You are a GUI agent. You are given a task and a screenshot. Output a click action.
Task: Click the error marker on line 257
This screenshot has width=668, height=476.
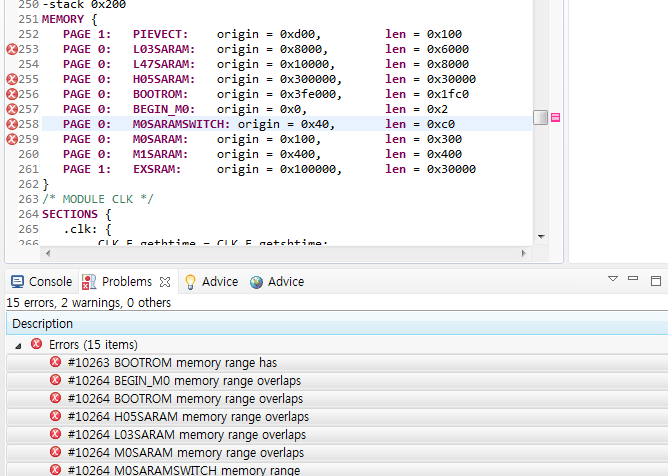click(12, 110)
